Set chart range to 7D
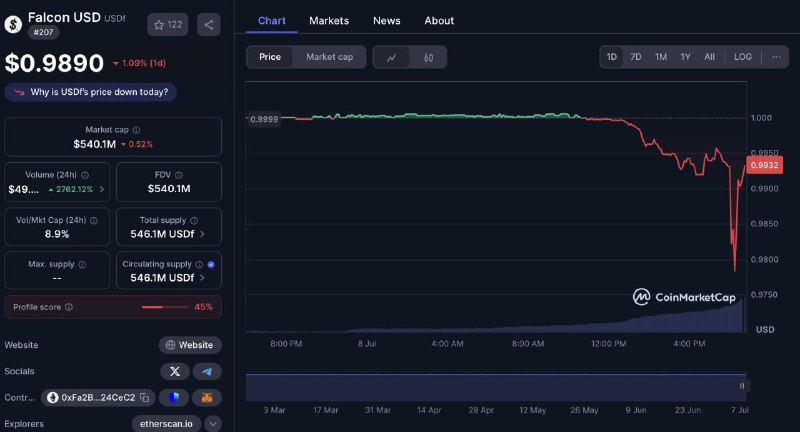800x432 pixels. click(x=636, y=57)
